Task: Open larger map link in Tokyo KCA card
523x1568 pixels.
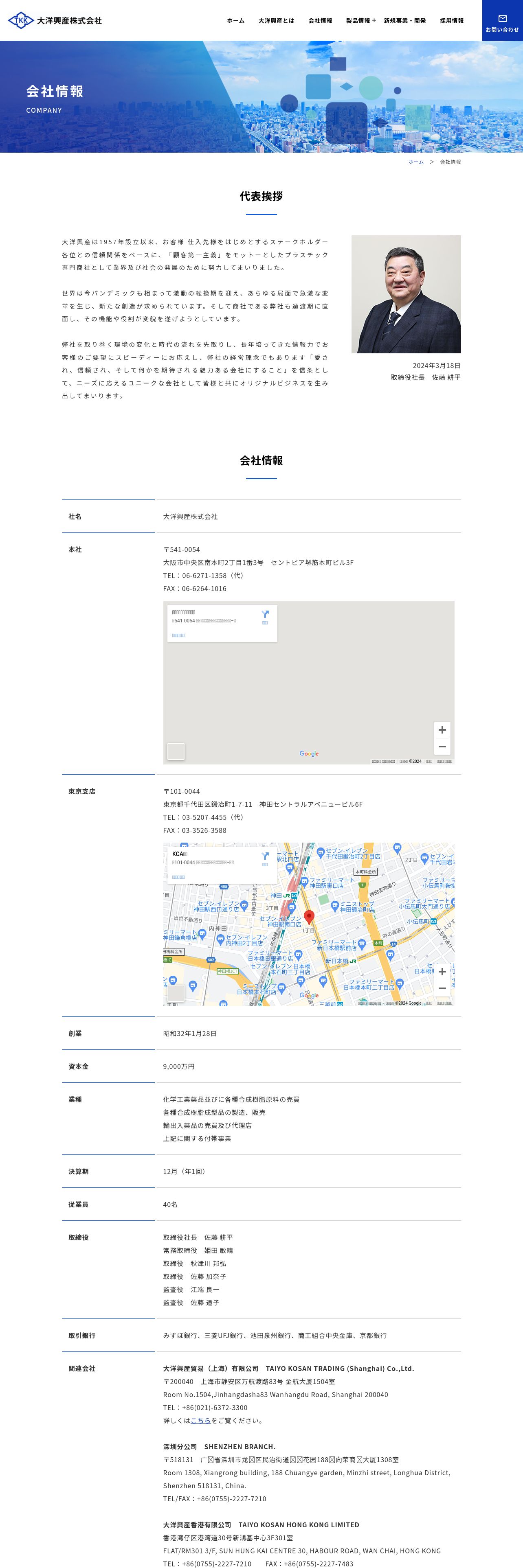Action: [178, 877]
